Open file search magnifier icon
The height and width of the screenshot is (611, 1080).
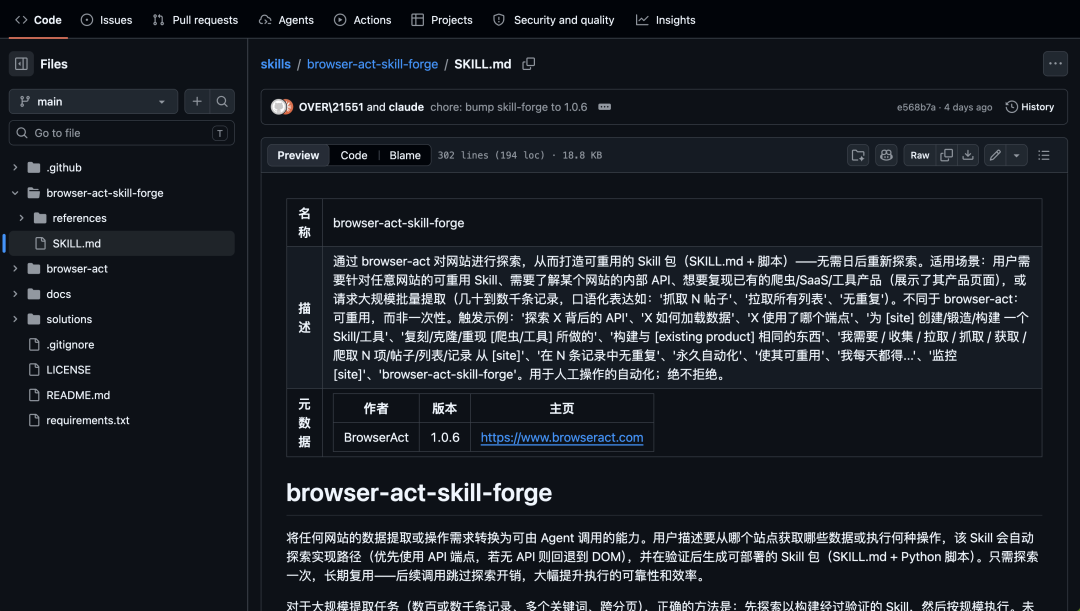tap(222, 101)
